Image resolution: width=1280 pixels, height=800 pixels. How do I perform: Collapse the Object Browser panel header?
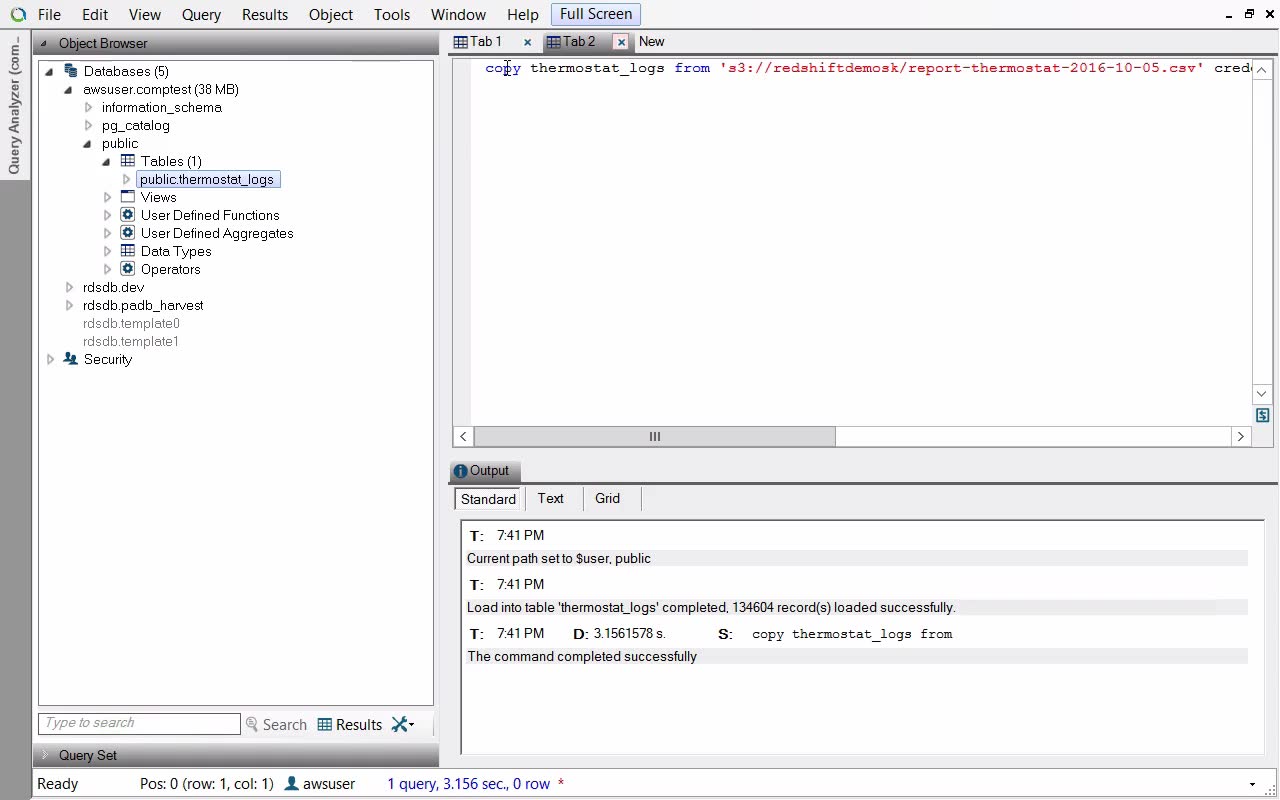pyautogui.click(x=43, y=44)
